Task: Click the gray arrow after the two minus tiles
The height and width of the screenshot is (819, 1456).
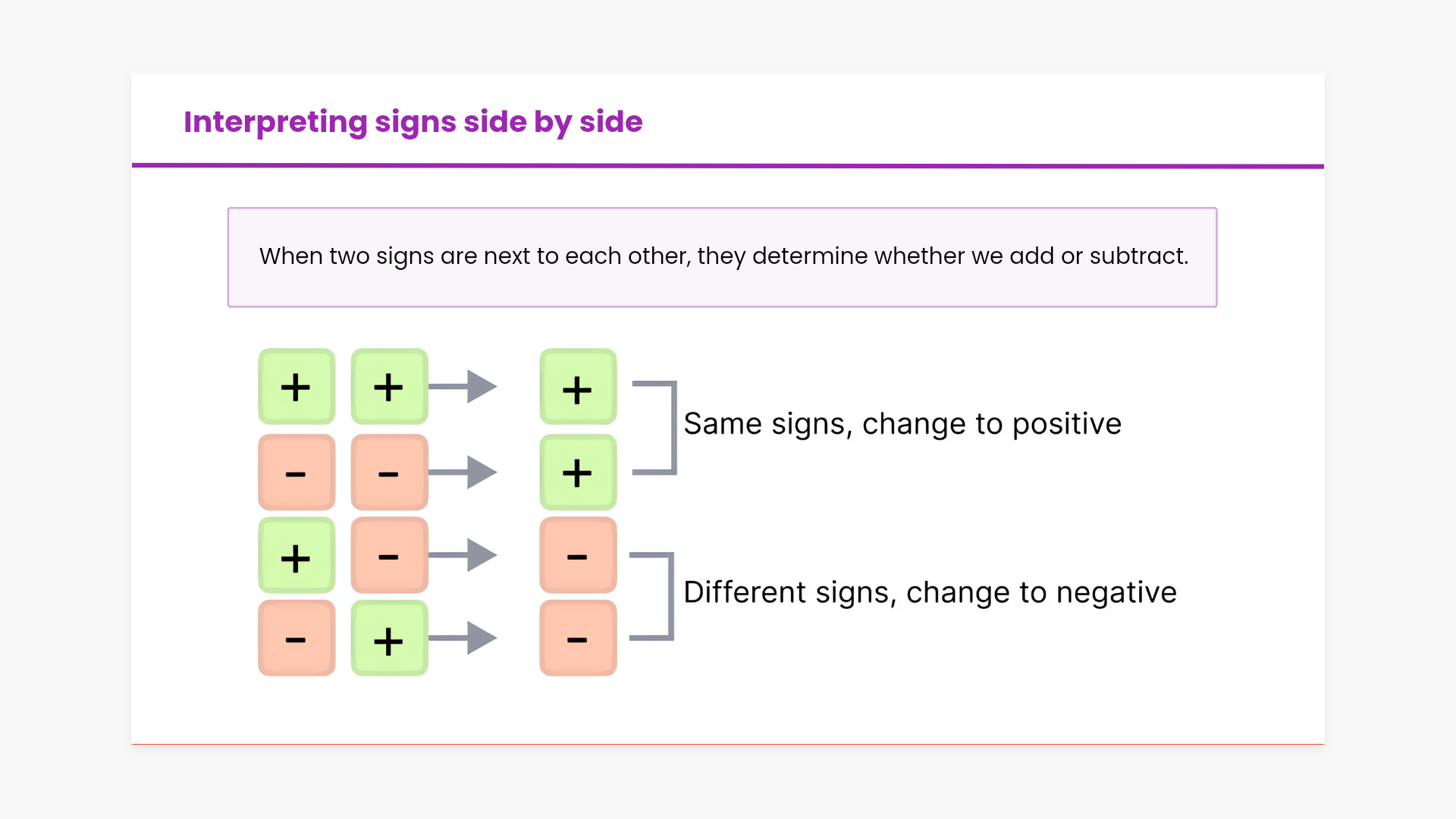Action: tap(464, 472)
